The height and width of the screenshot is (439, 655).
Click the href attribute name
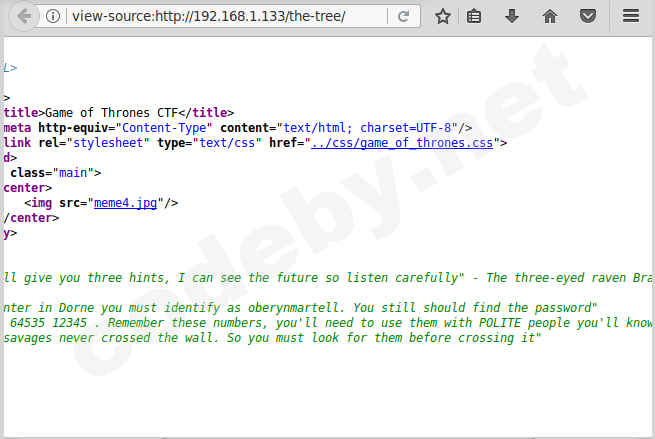coord(283,143)
